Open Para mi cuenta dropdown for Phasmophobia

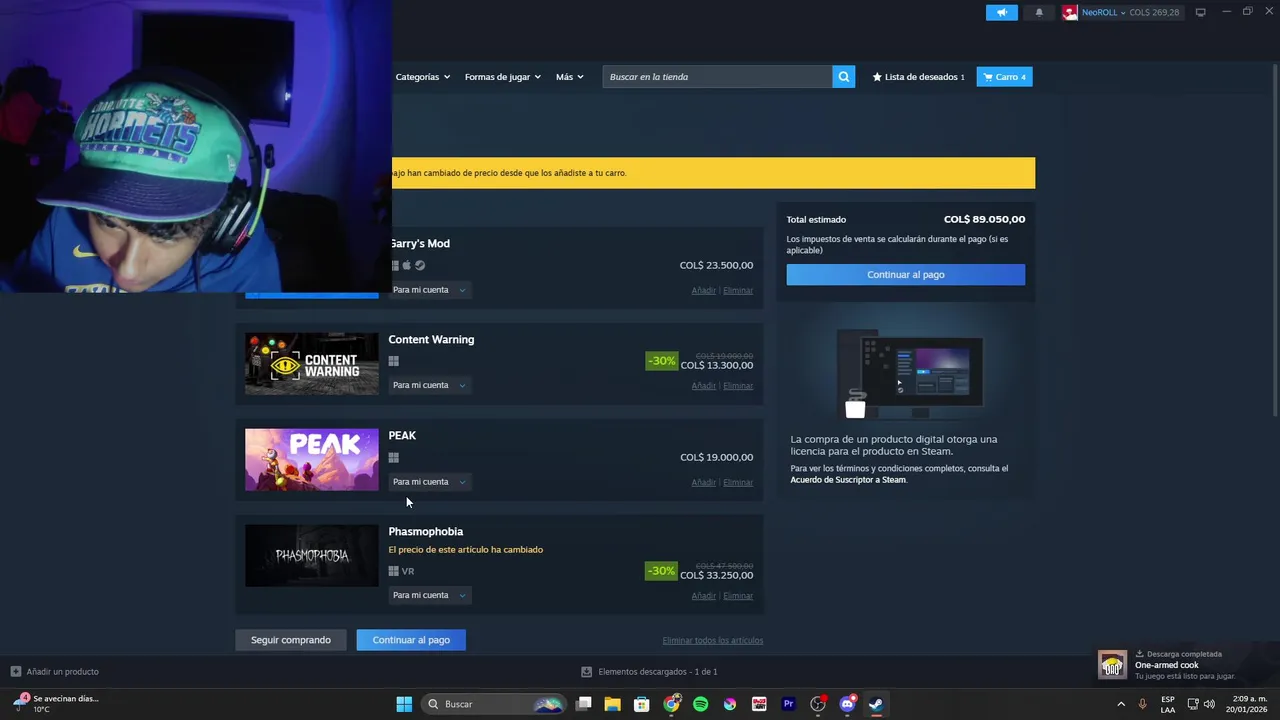pyautogui.click(x=429, y=595)
